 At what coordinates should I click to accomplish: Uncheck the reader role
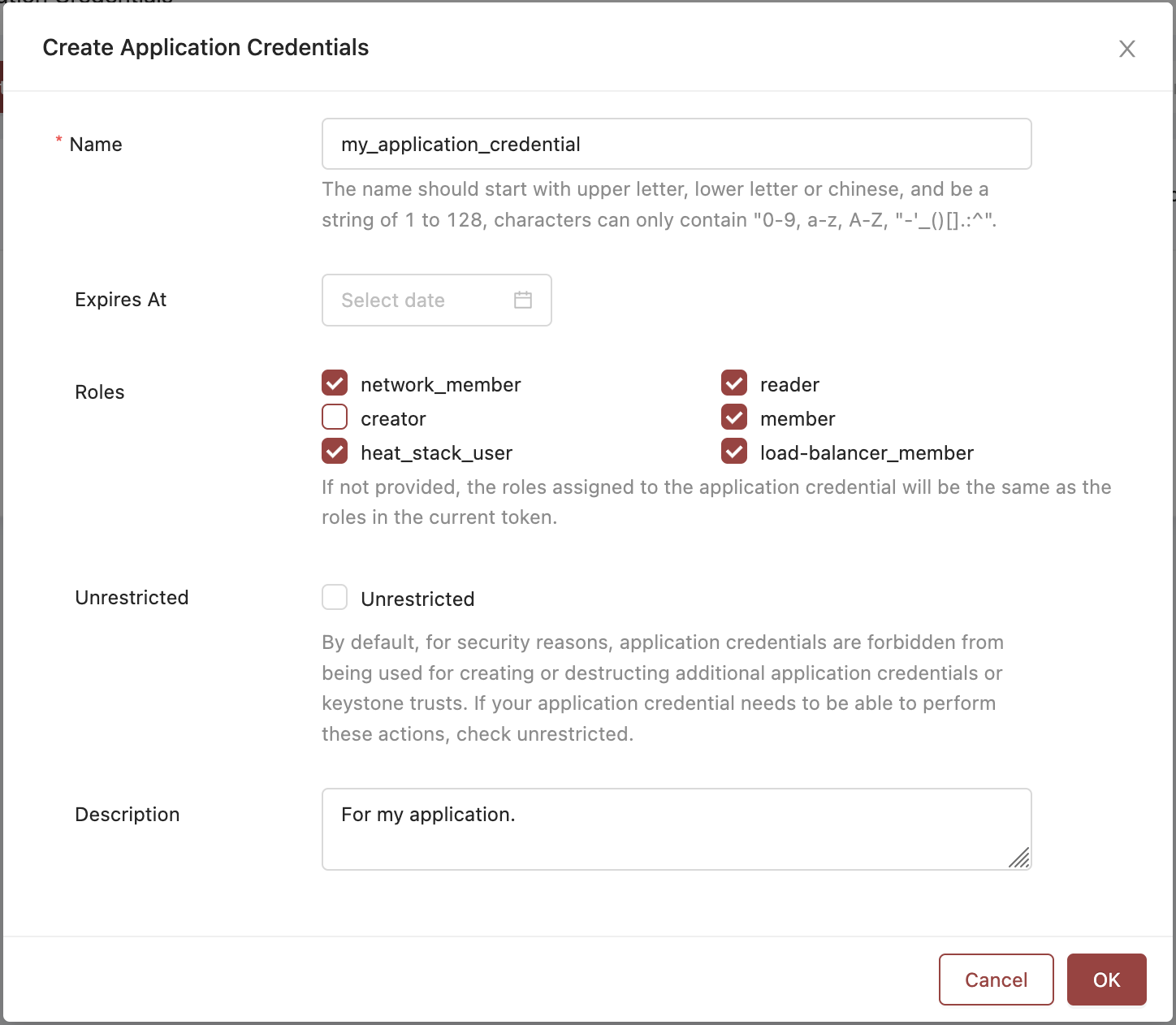pyautogui.click(x=734, y=383)
